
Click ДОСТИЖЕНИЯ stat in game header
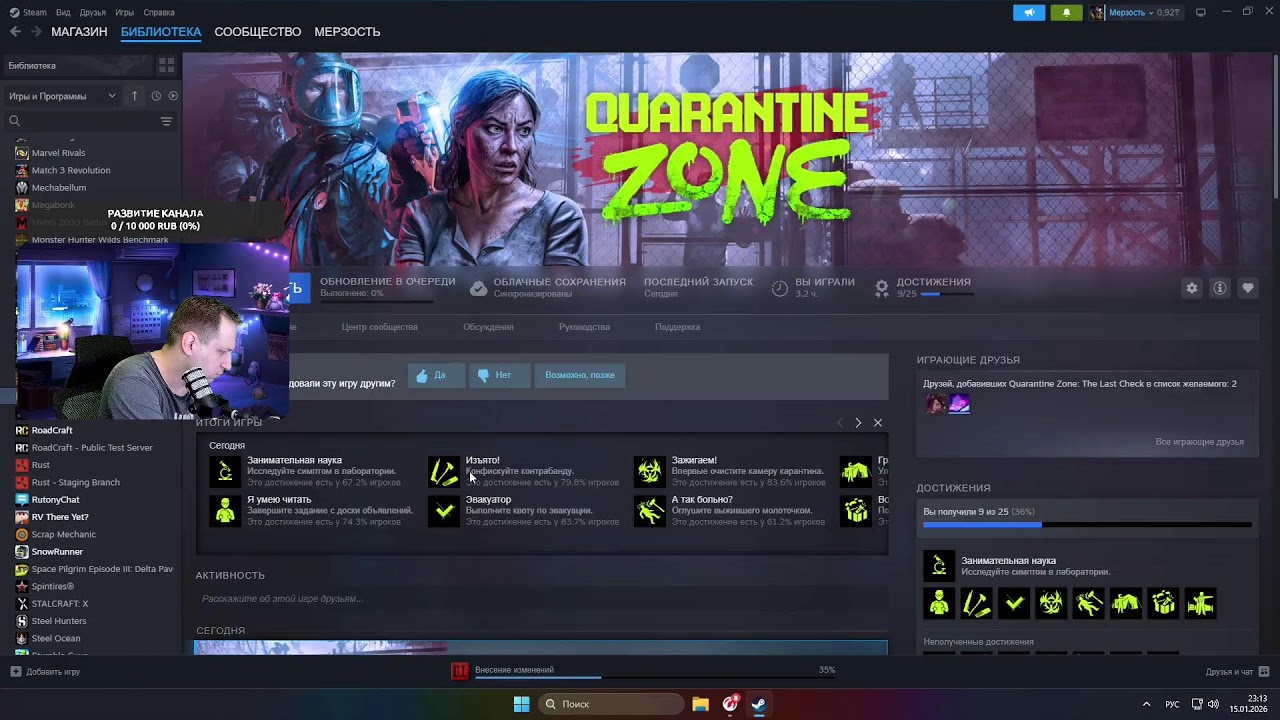pos(923,288)
